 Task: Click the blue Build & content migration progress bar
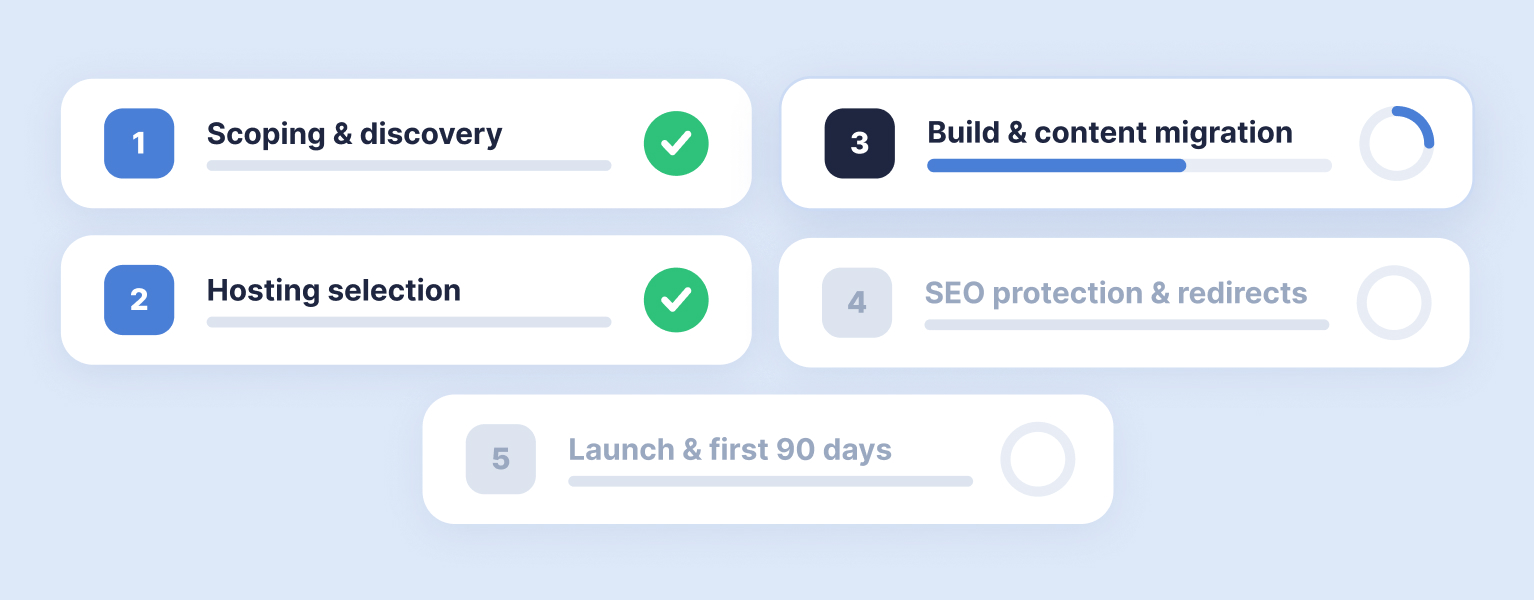[x=1056, y=166]
